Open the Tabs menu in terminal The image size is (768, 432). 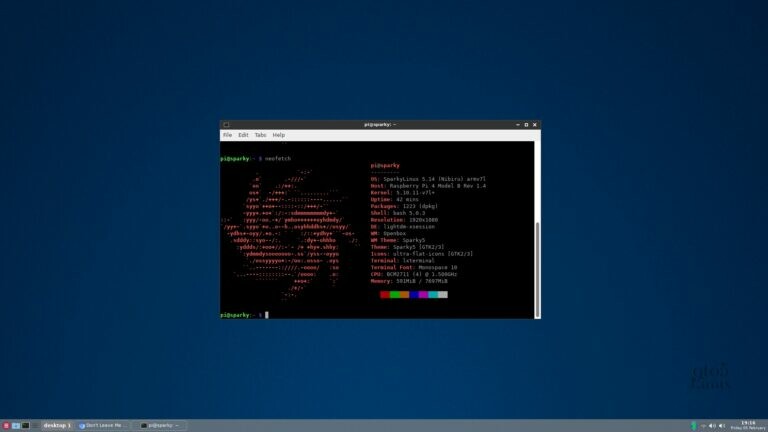pyautogui.click(x=260, y=135)
